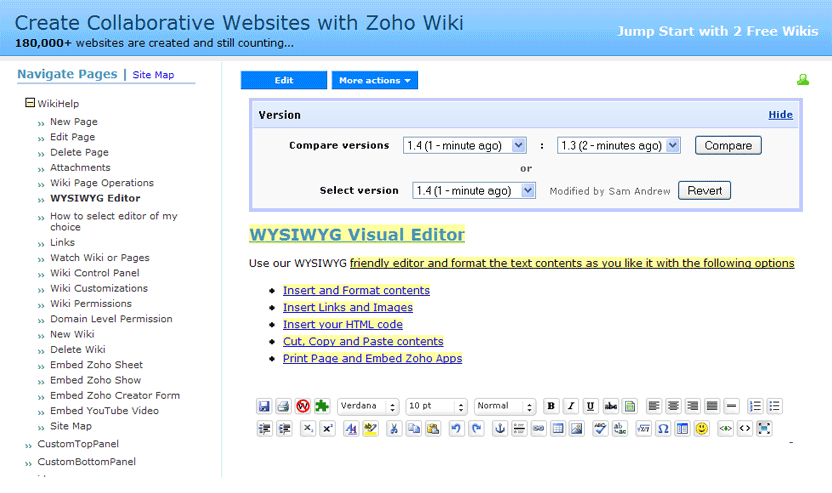Click the blue Edit button
The width and height of the screenshot is (832, 493).
click(x=284, y=80)
